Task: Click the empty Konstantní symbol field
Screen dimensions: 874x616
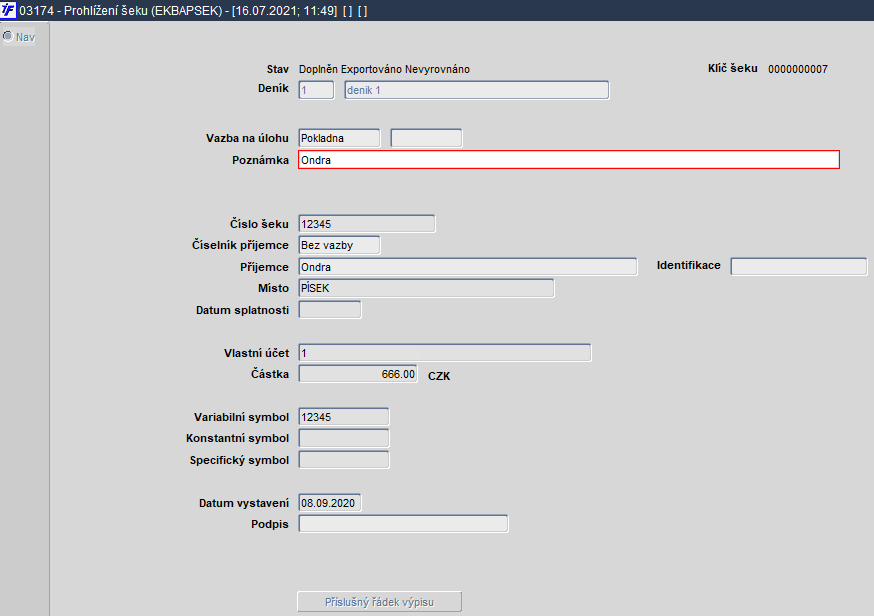Action: [x=344, y=438]
